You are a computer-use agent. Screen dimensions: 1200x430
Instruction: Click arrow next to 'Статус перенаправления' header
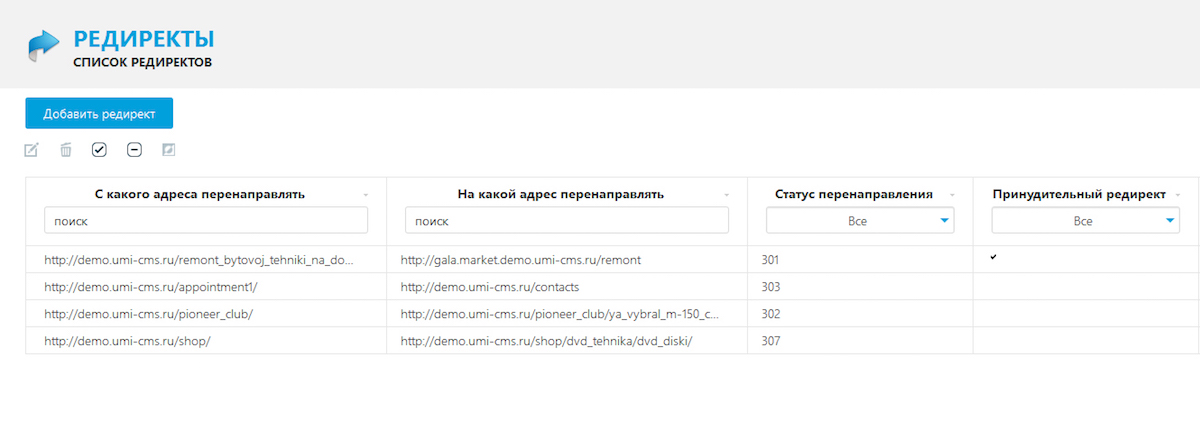tap(952, 194)
